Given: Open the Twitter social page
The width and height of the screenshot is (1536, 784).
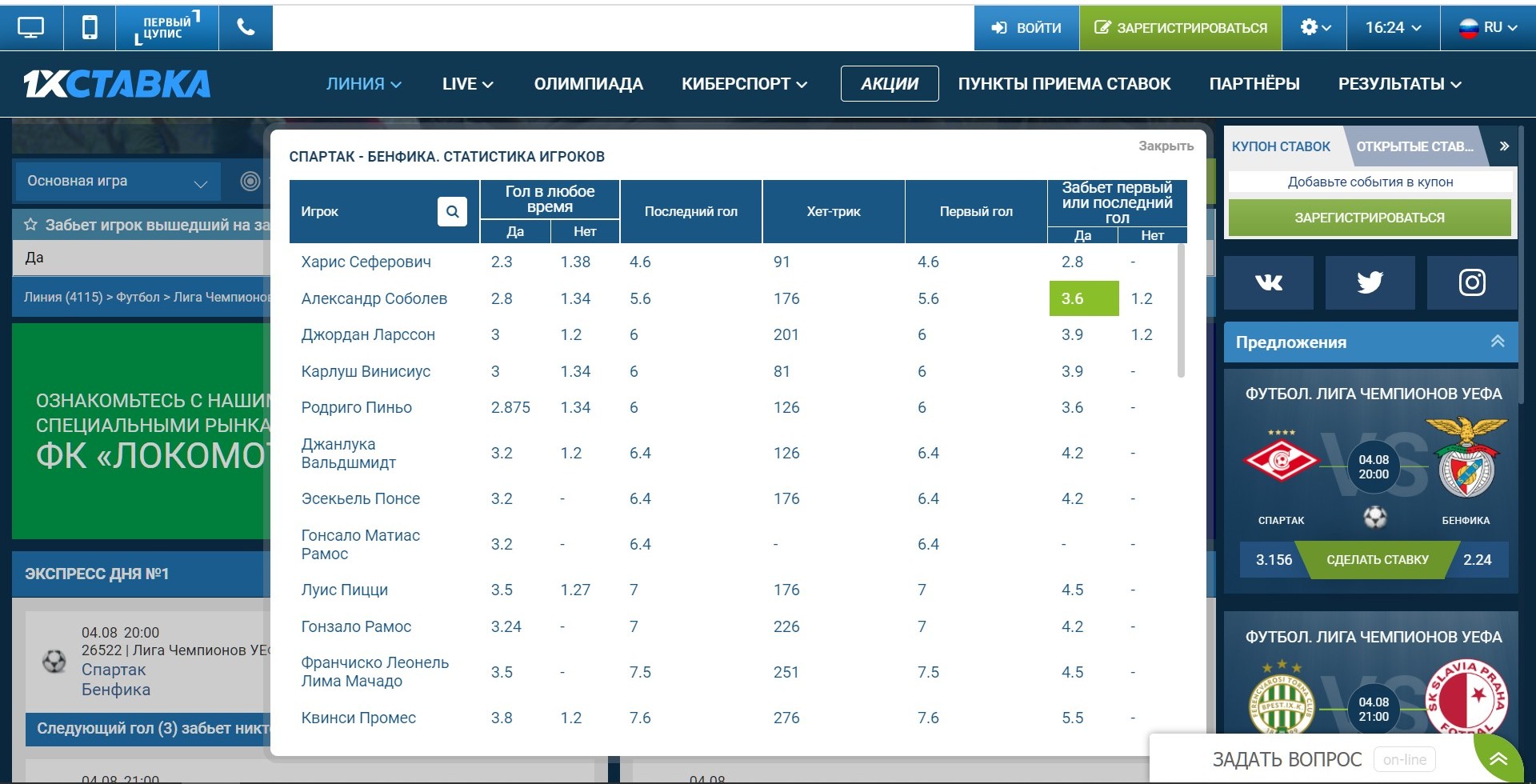Looking at the screenshot, I should click(1370, 282).
